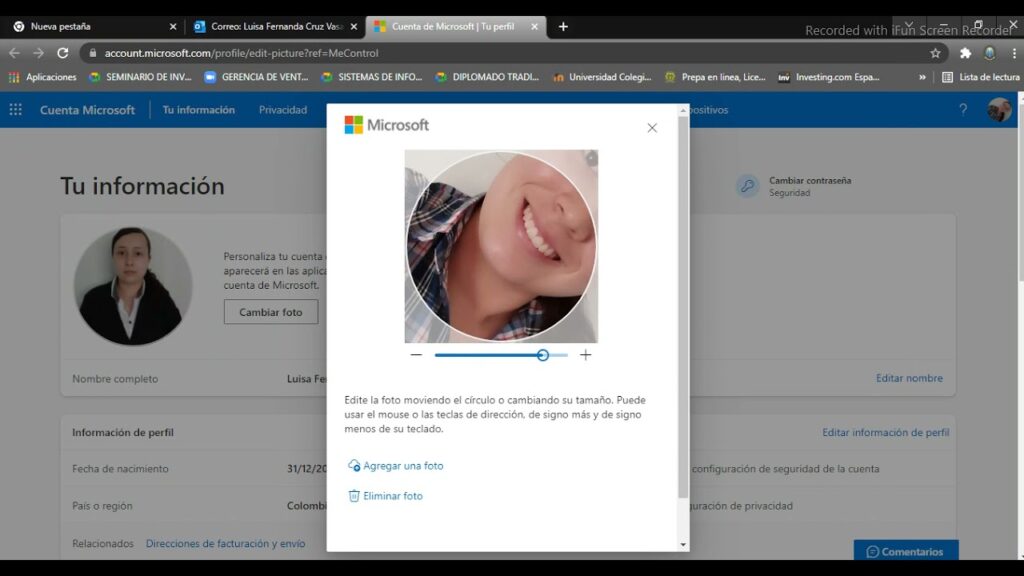
Task: Click the browser back arrow
Action: 14,53
